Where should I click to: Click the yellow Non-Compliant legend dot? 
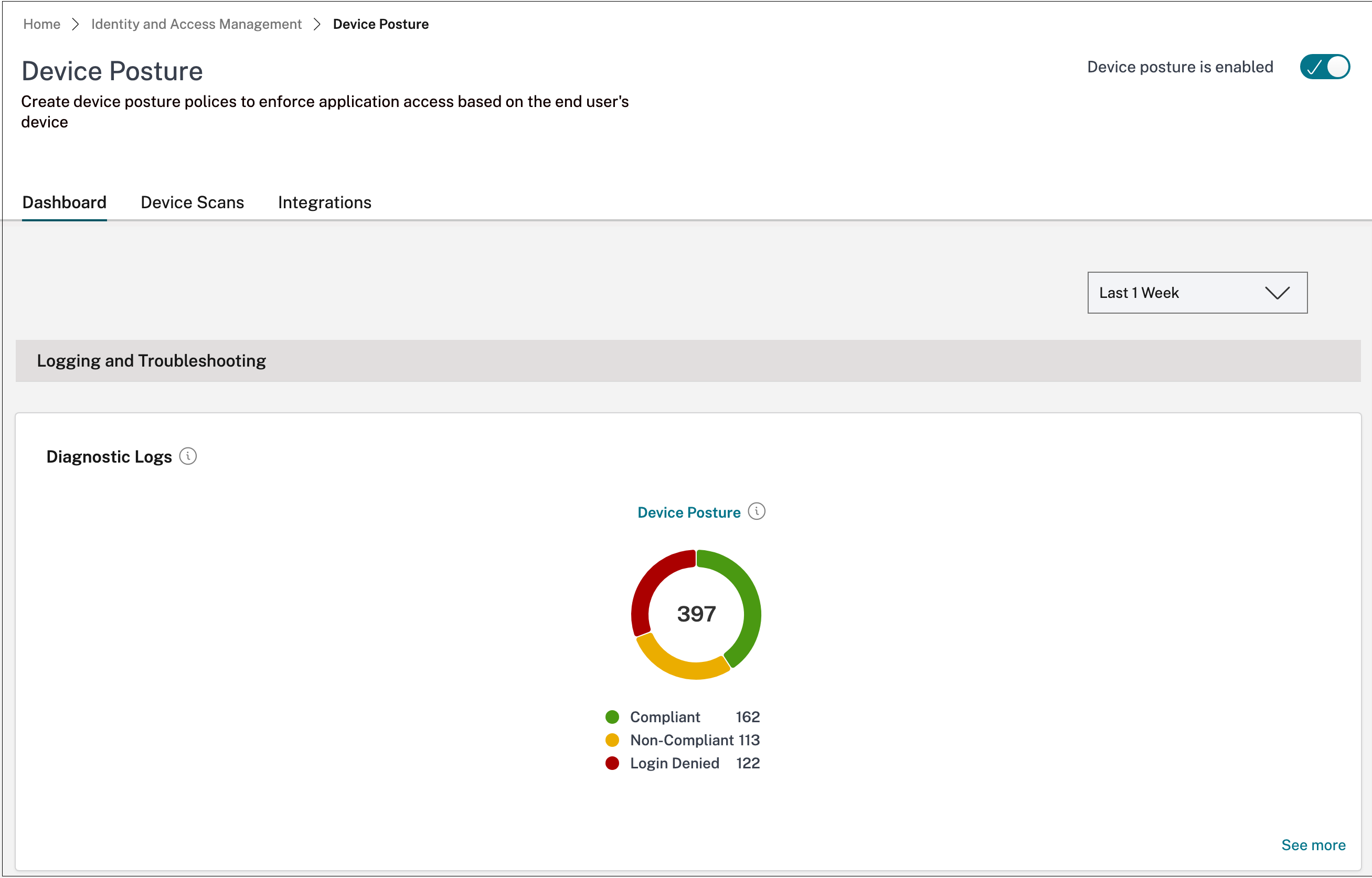click(612, 740)
